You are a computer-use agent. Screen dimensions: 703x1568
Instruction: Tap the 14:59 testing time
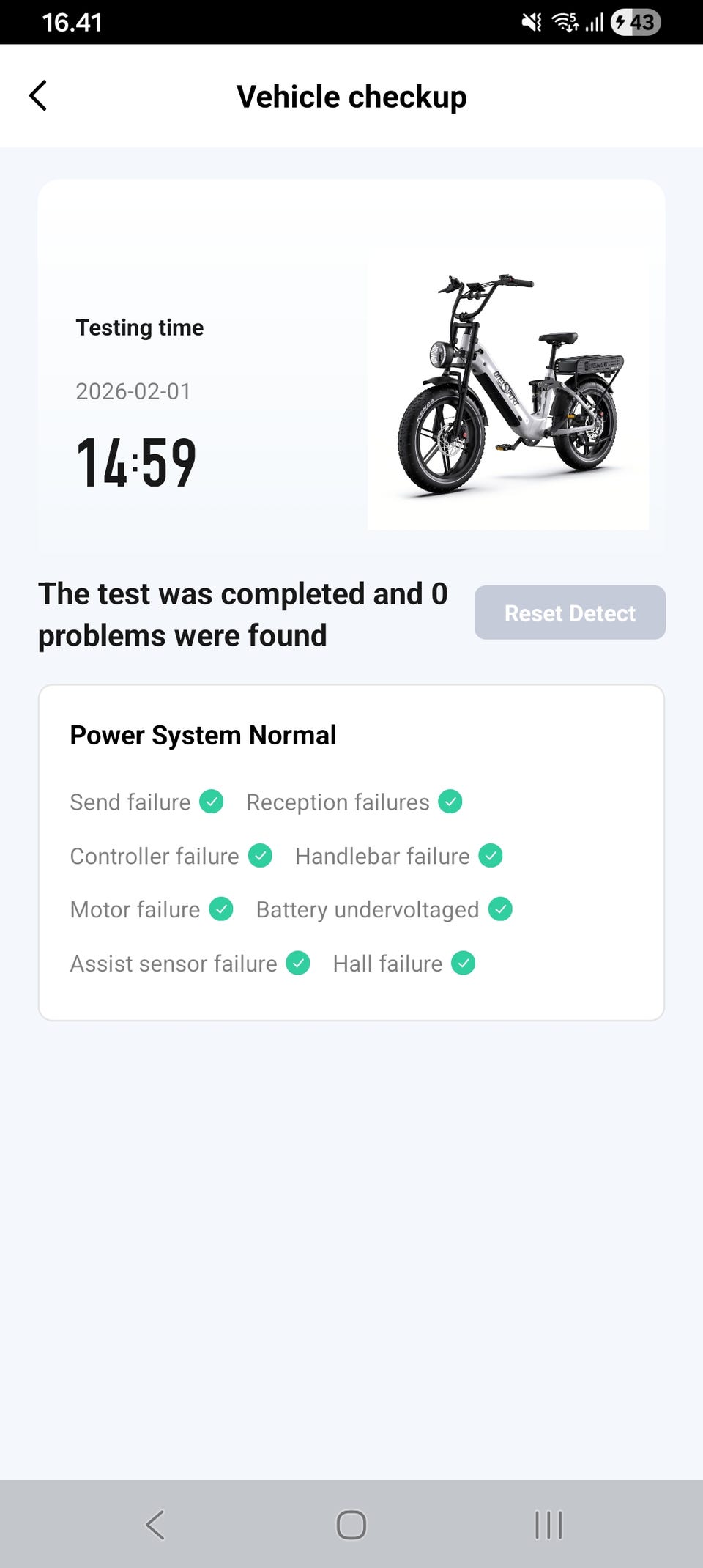(x=136, y=462)
